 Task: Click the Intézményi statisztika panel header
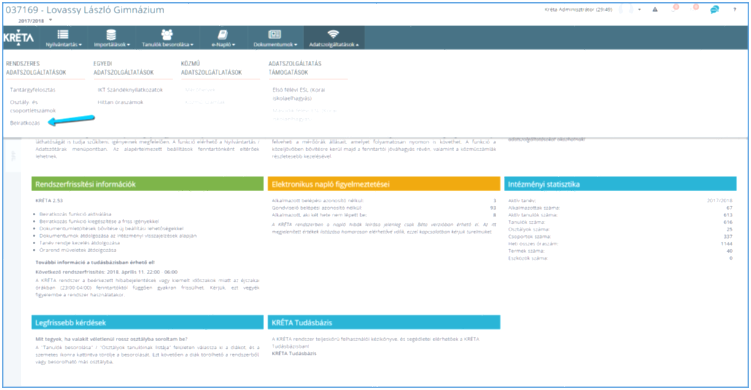click(x=620, y=184)
